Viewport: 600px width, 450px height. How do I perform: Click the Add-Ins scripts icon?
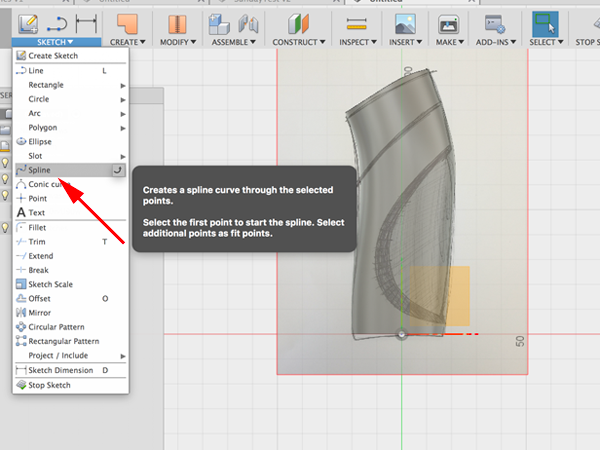[495, 24]
